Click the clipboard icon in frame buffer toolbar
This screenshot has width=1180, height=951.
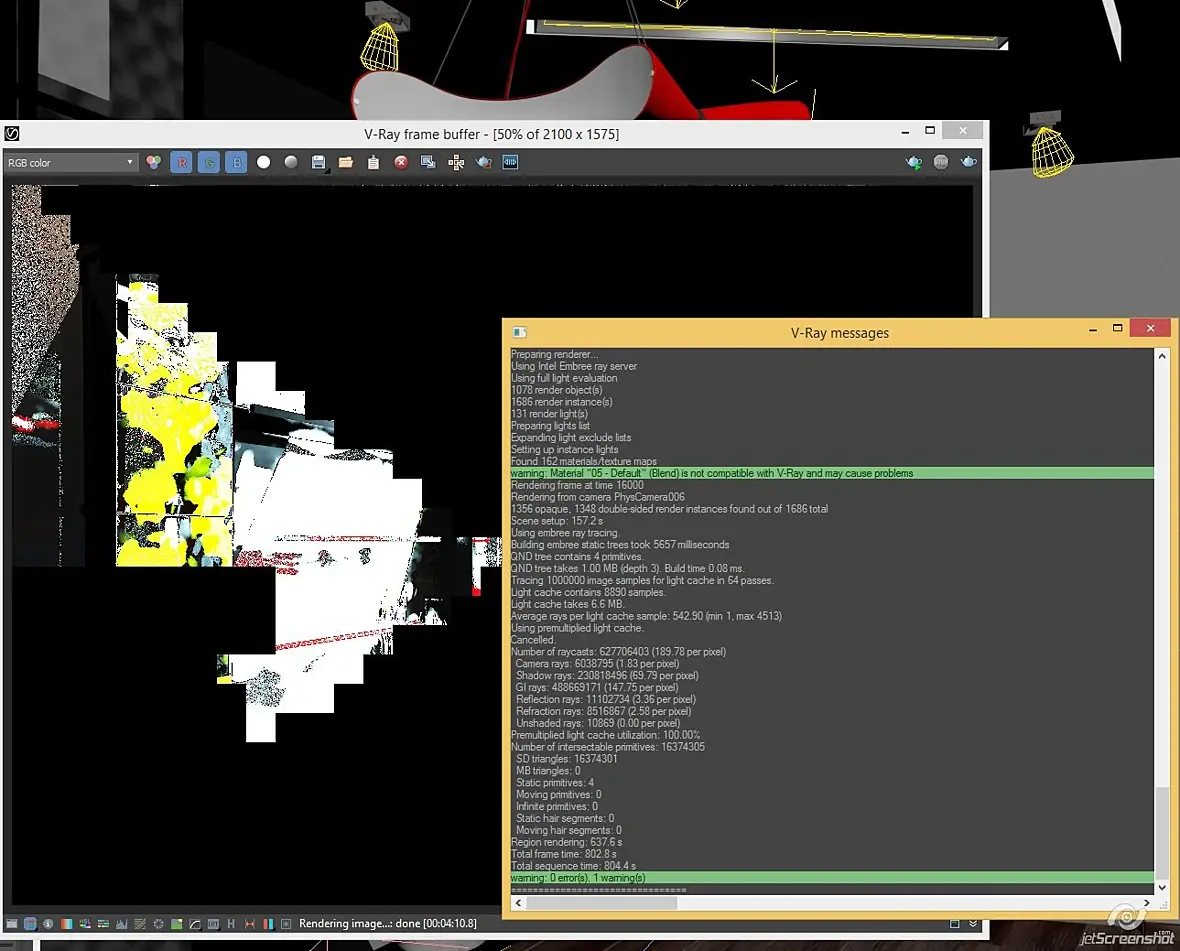[373, 162]
